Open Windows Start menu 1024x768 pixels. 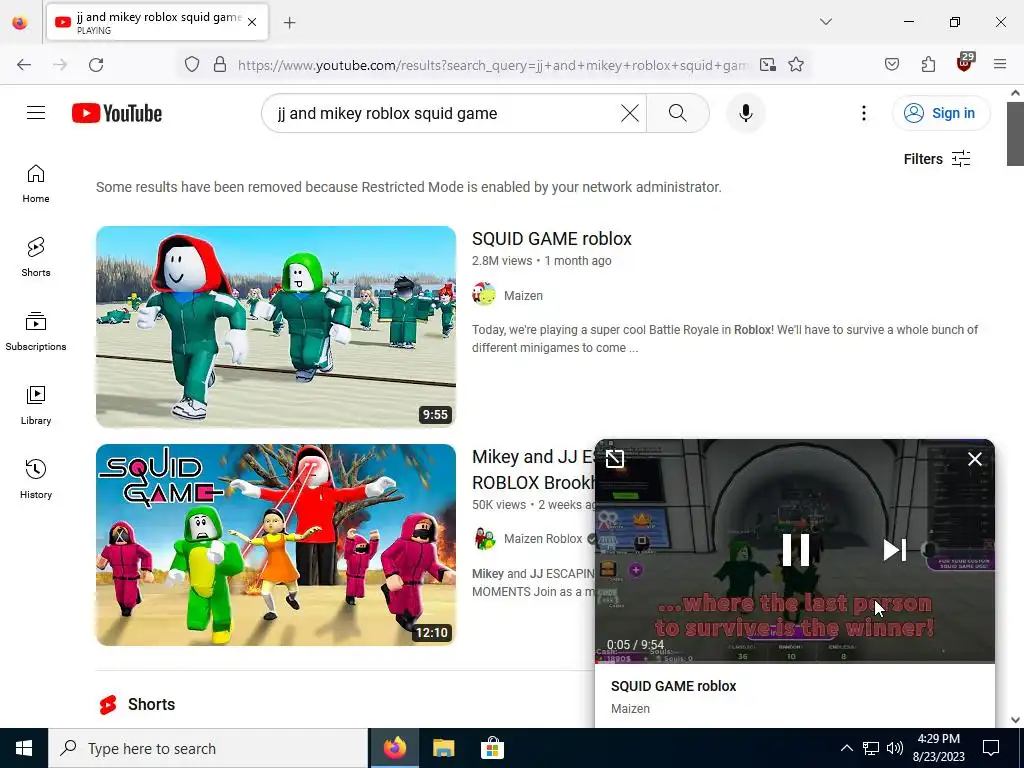pos(24,748)
